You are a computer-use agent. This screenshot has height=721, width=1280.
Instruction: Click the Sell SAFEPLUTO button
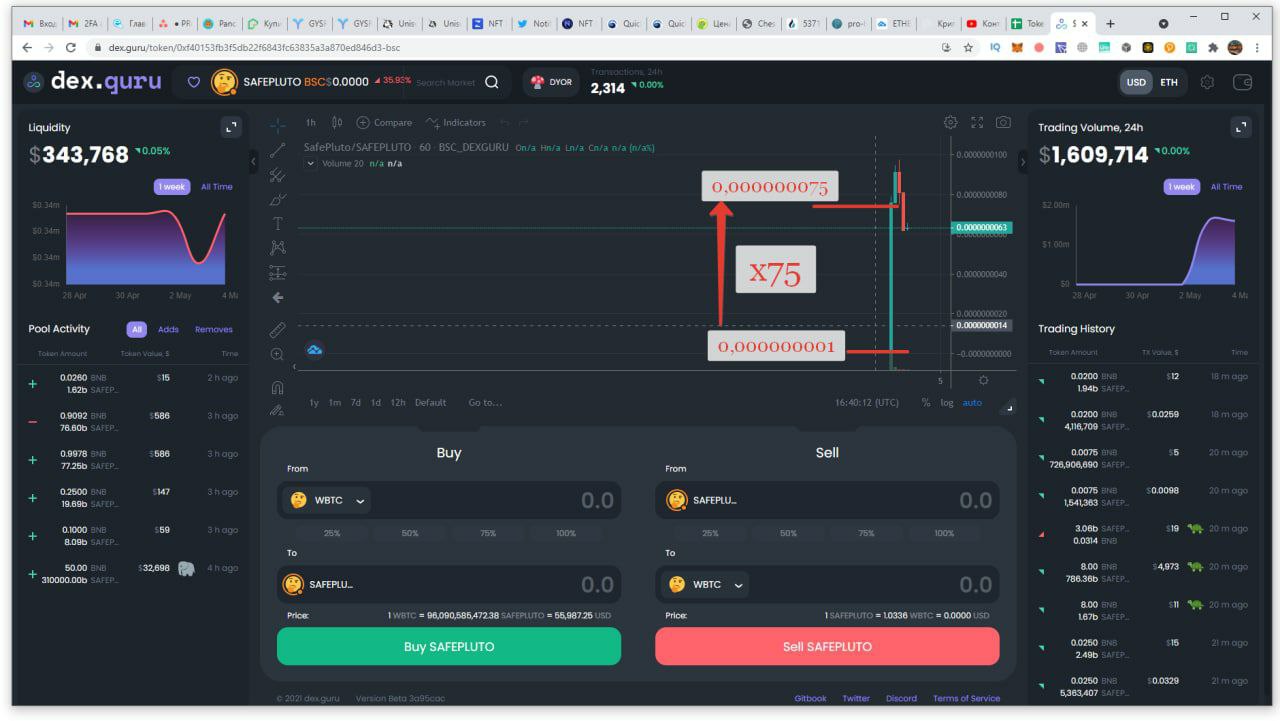[x=827, y=646]
